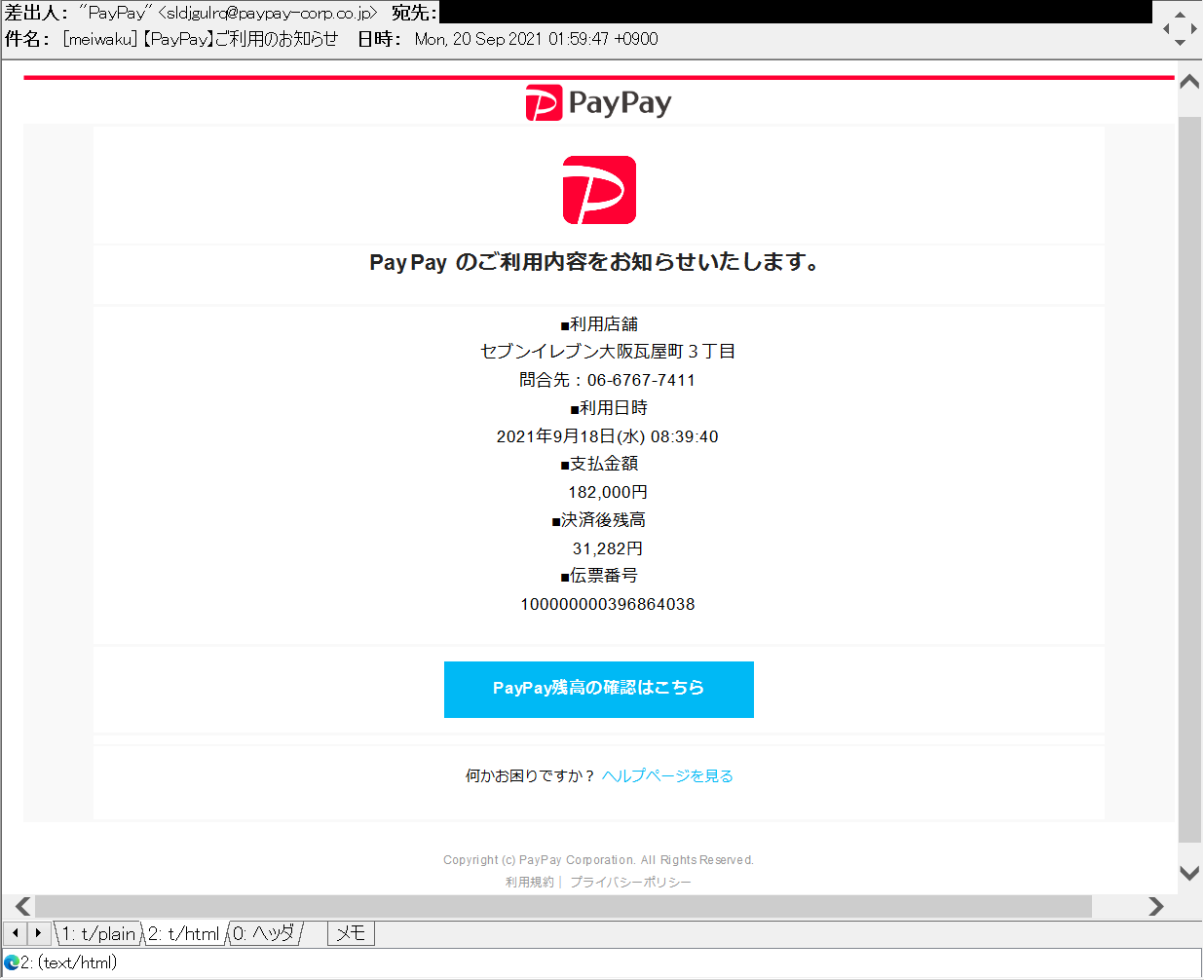Click the heading PayPay のご利用内容をお知らせいたします。
This screenshot has height=980, width=1204.
(x=596, y=262)
